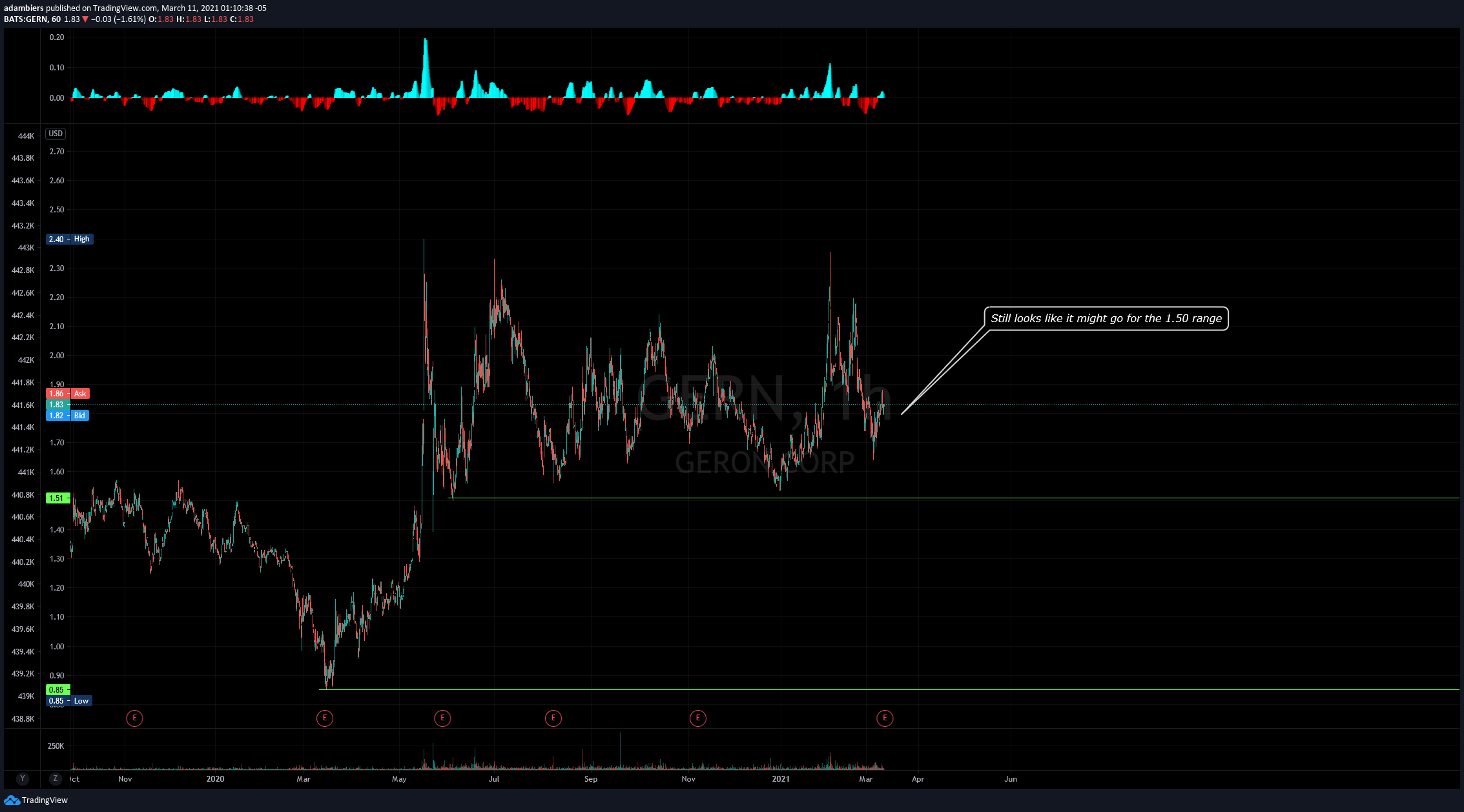Click the −0.03 (−1.61%) change value
Screen dimensions: 1464x812
tap(118, 19)
